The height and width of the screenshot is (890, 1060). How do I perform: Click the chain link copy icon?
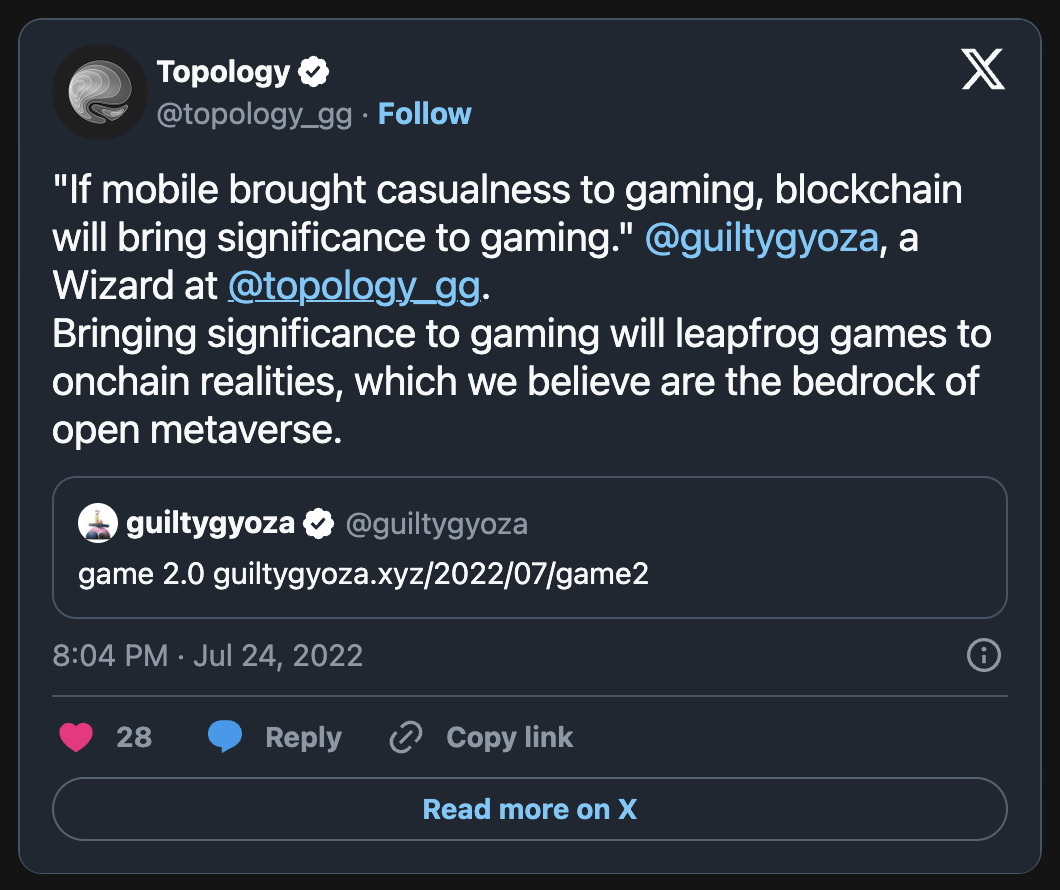406,738
